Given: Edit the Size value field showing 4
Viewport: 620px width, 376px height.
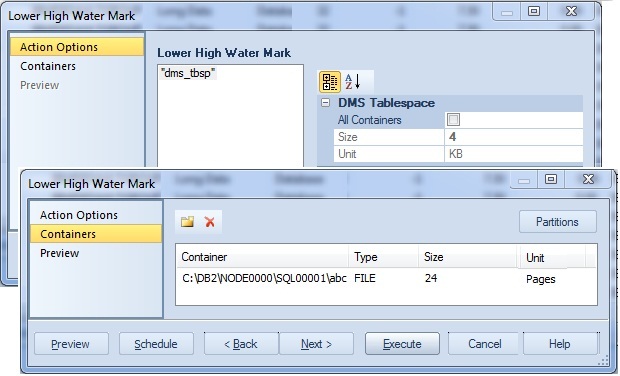Looking at the screenshot, I should [x=513, y=137].
